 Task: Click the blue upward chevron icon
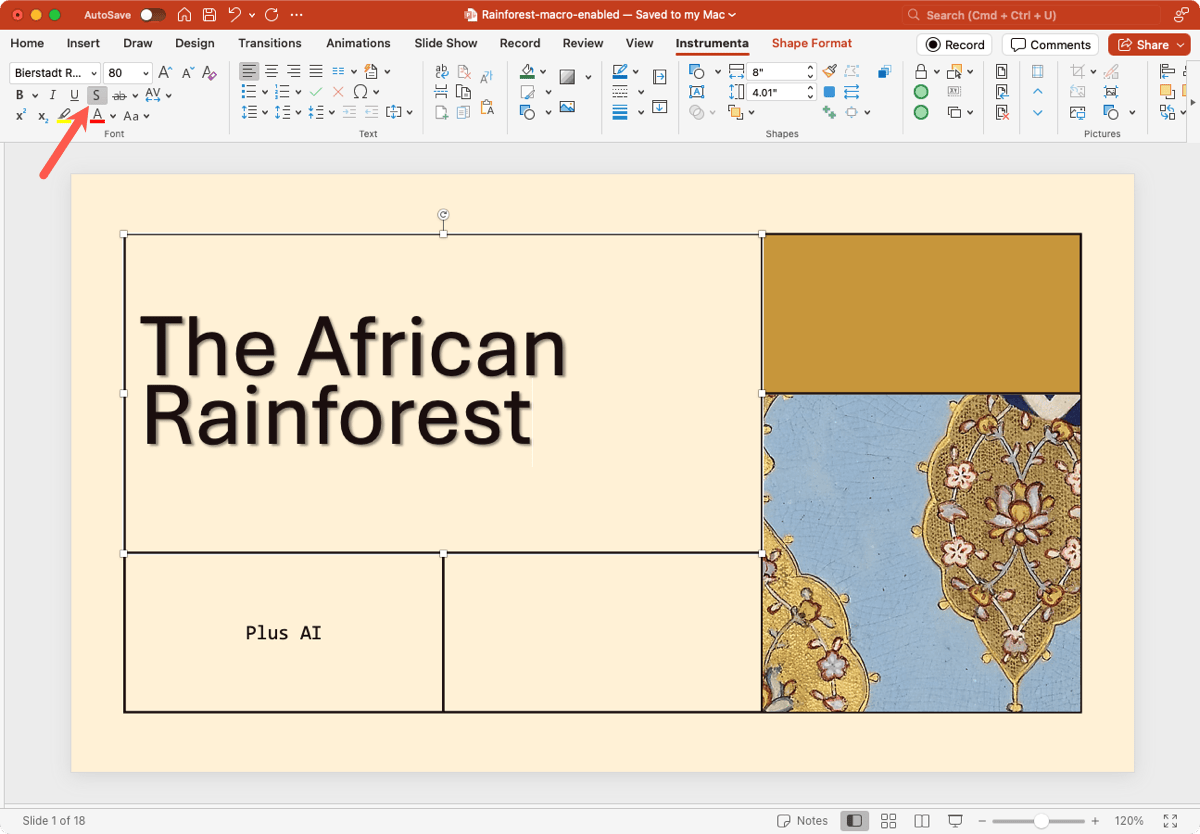pyautogui.click(x=1037, y=92)
